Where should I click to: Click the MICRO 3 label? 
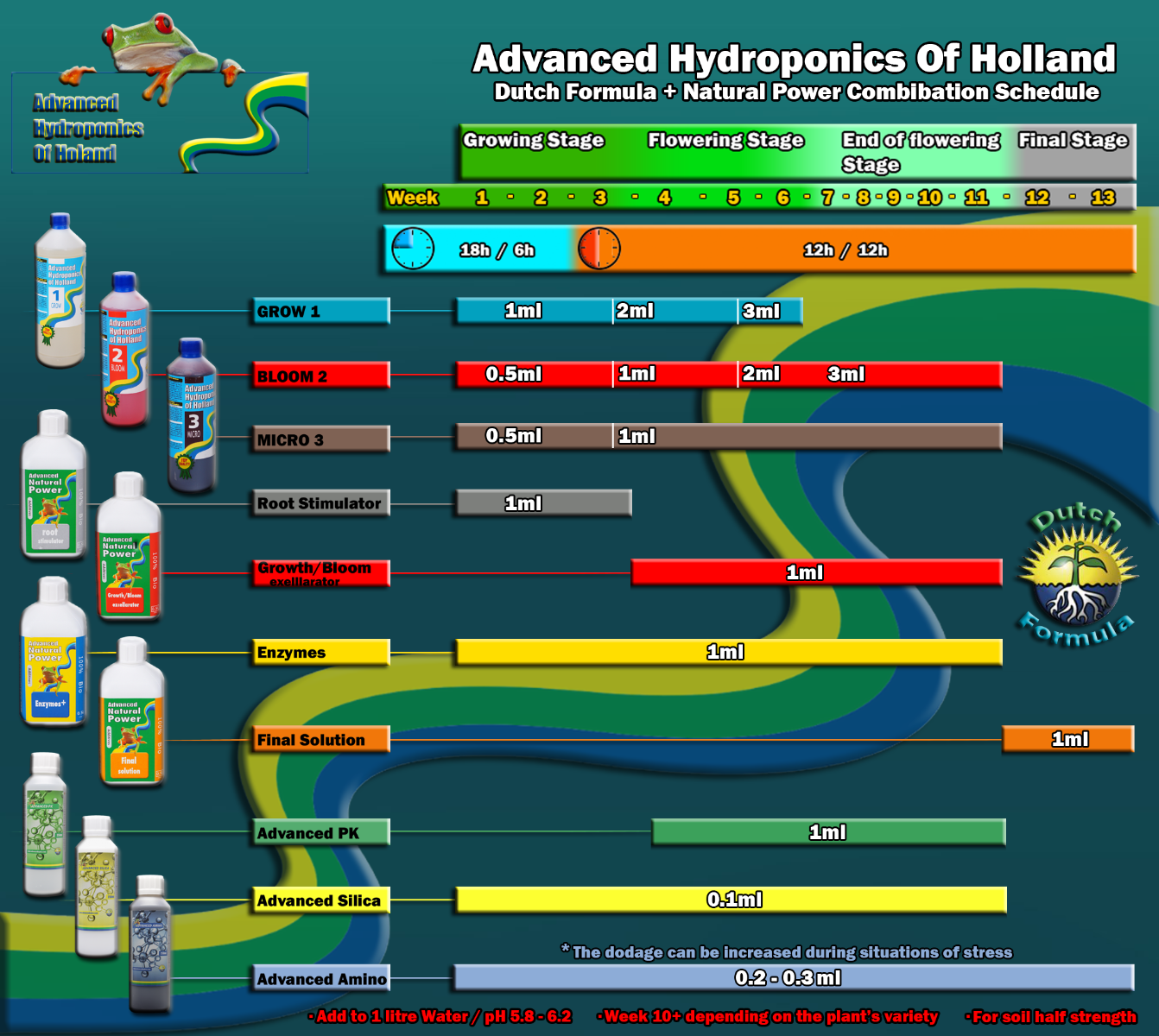[320, 439]
